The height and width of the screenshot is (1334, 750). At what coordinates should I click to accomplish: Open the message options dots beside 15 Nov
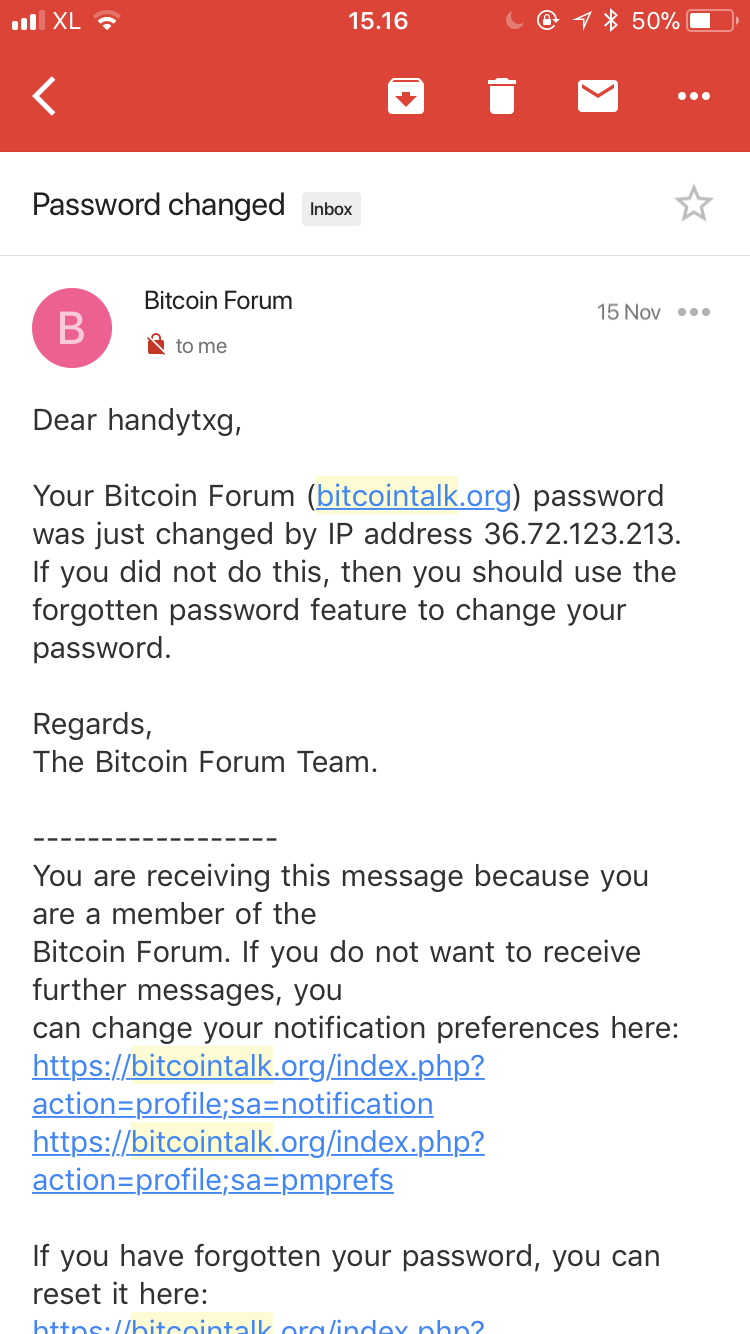pyautogui.click(x=694, y=312)
